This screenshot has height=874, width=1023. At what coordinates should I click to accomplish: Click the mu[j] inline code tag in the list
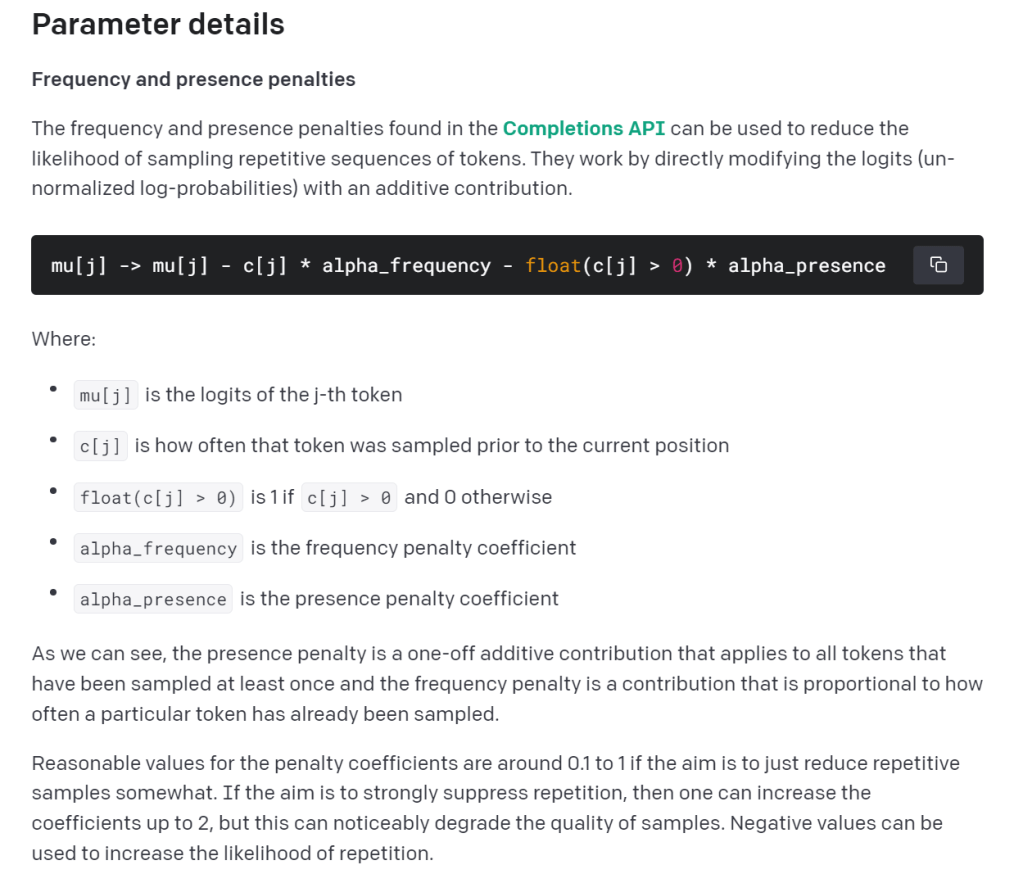coord(106,395)
